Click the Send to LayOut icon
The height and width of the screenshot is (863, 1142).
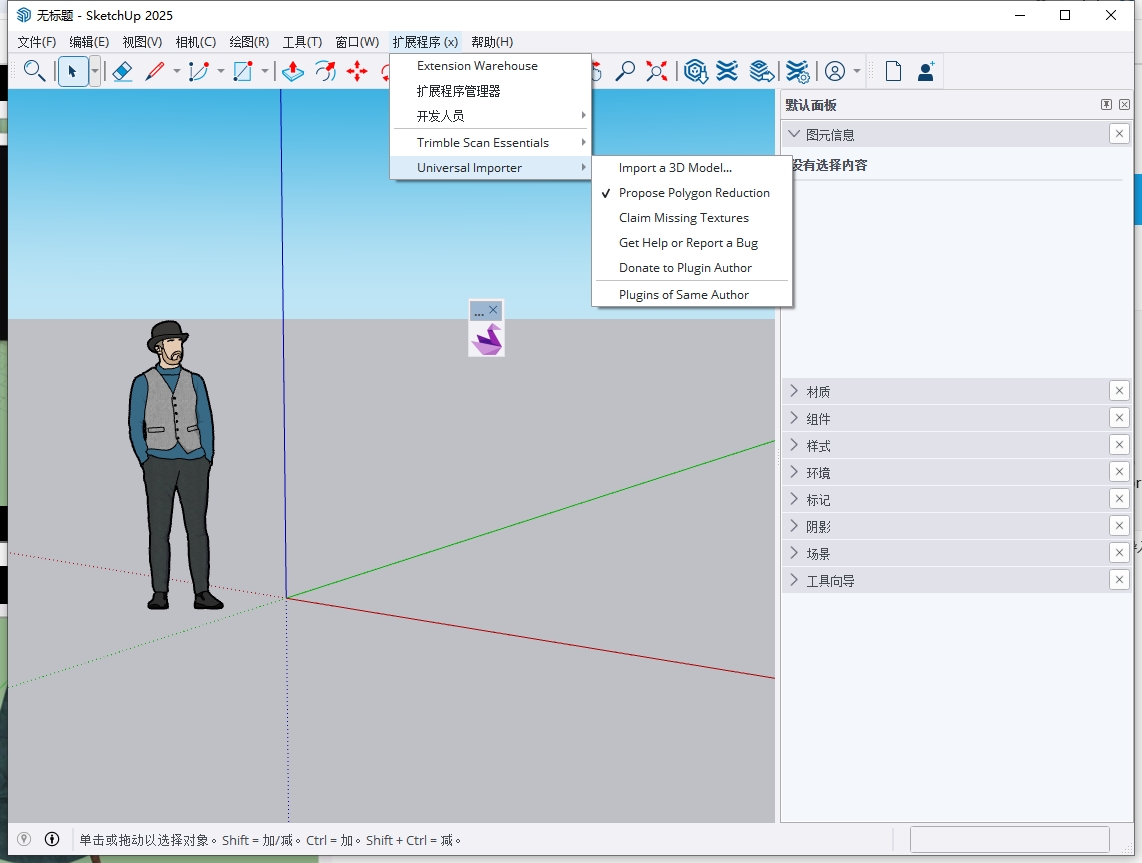pos(762,71)
